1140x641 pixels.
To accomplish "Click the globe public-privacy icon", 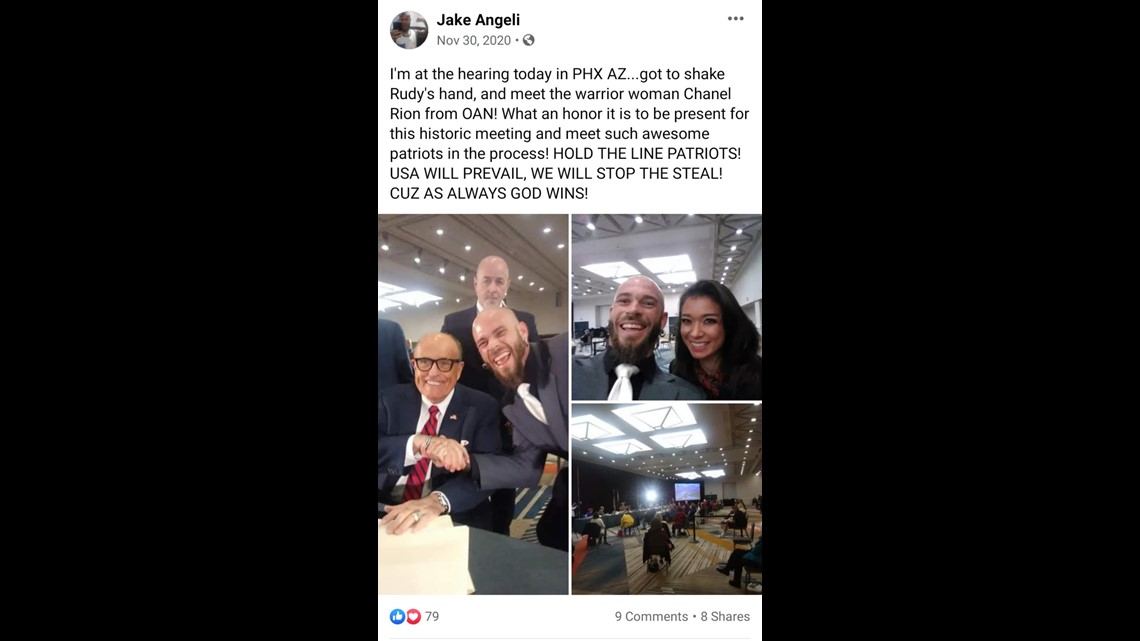I will [529, 41].
